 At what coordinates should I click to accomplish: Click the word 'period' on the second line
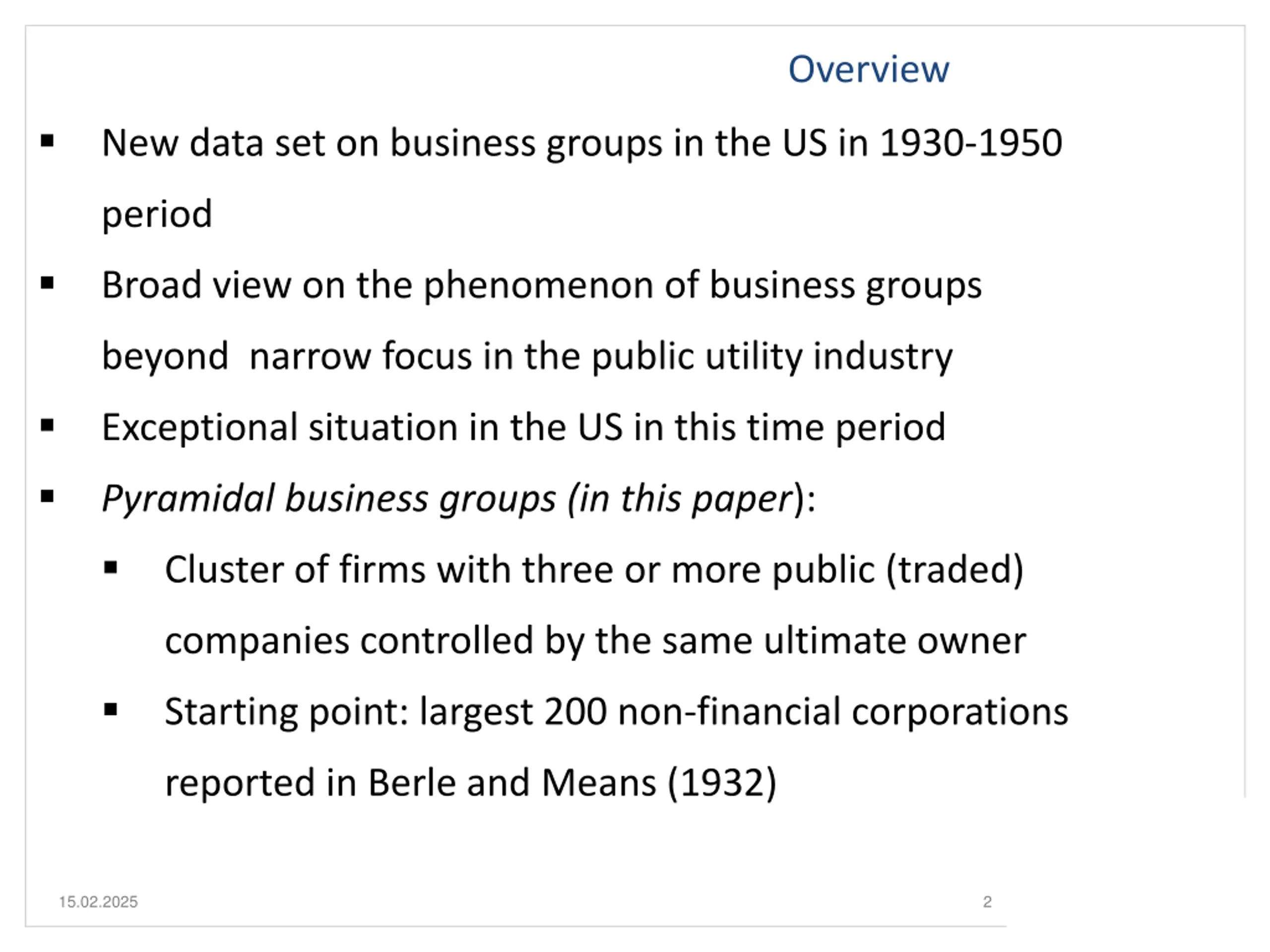click(x=157, y=215)
